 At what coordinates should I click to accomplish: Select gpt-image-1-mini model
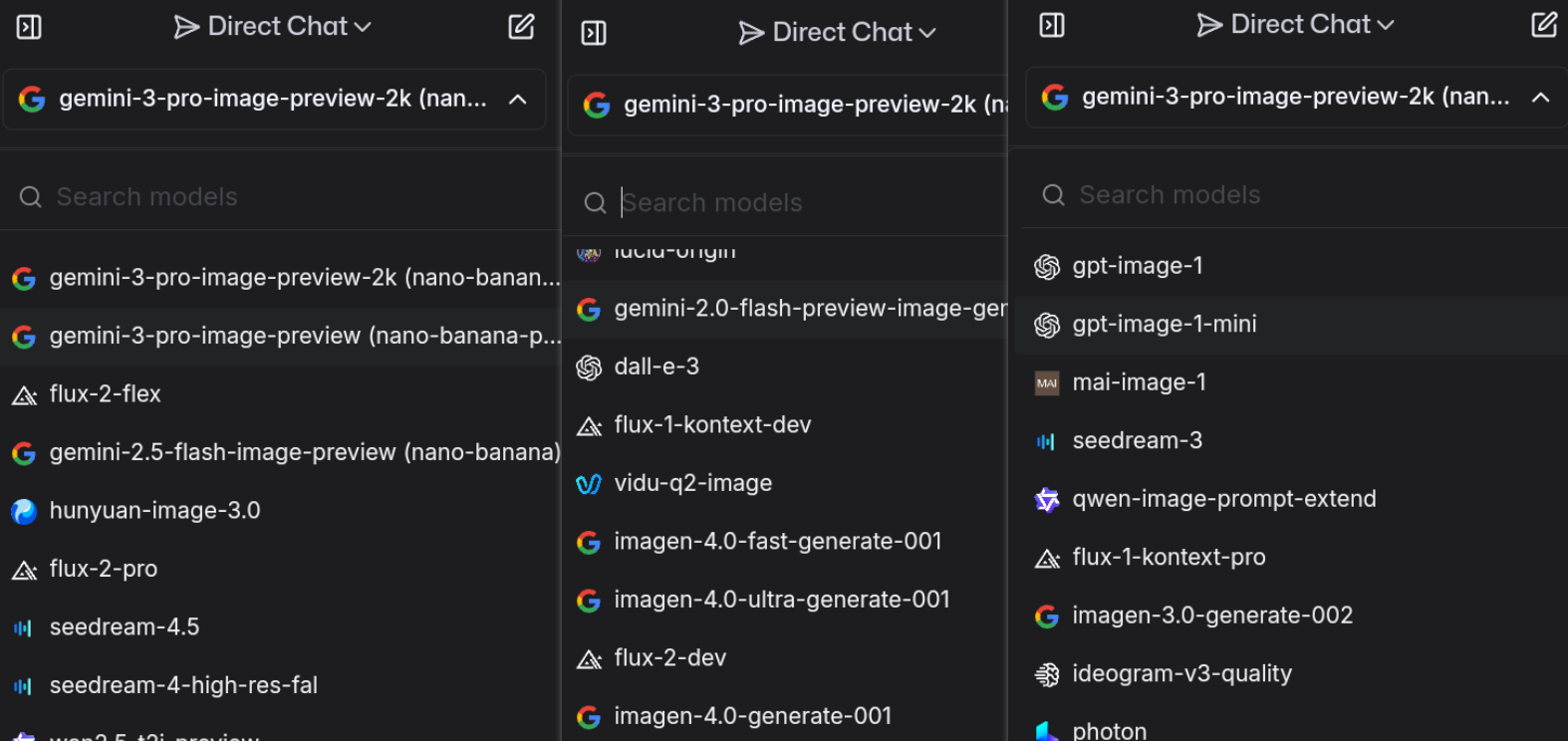pos(1164,325)
